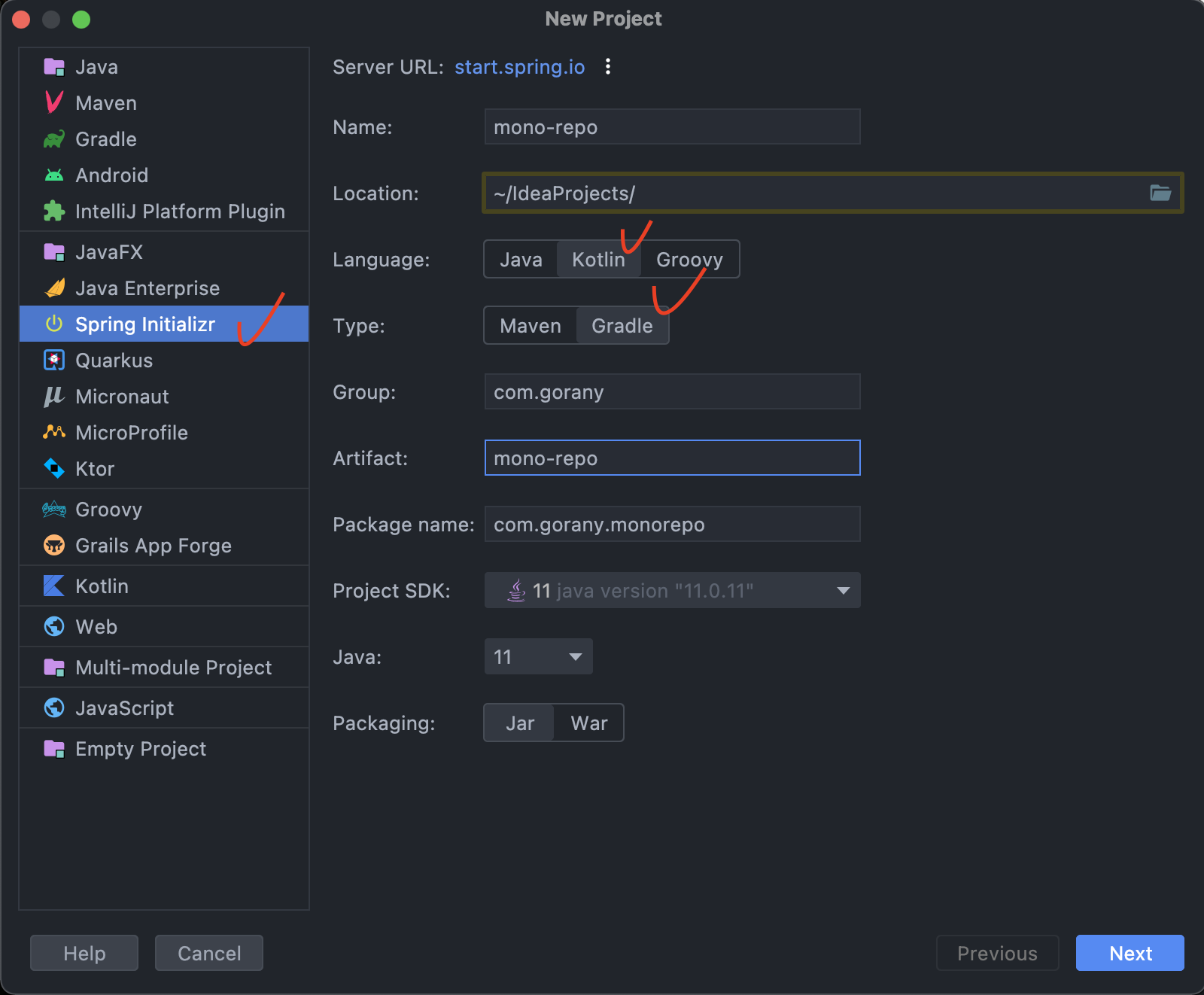This screenshot has height=995, width=1204.
Task: Click the Multi-module Project folder icon
Action: click(54, 668)
